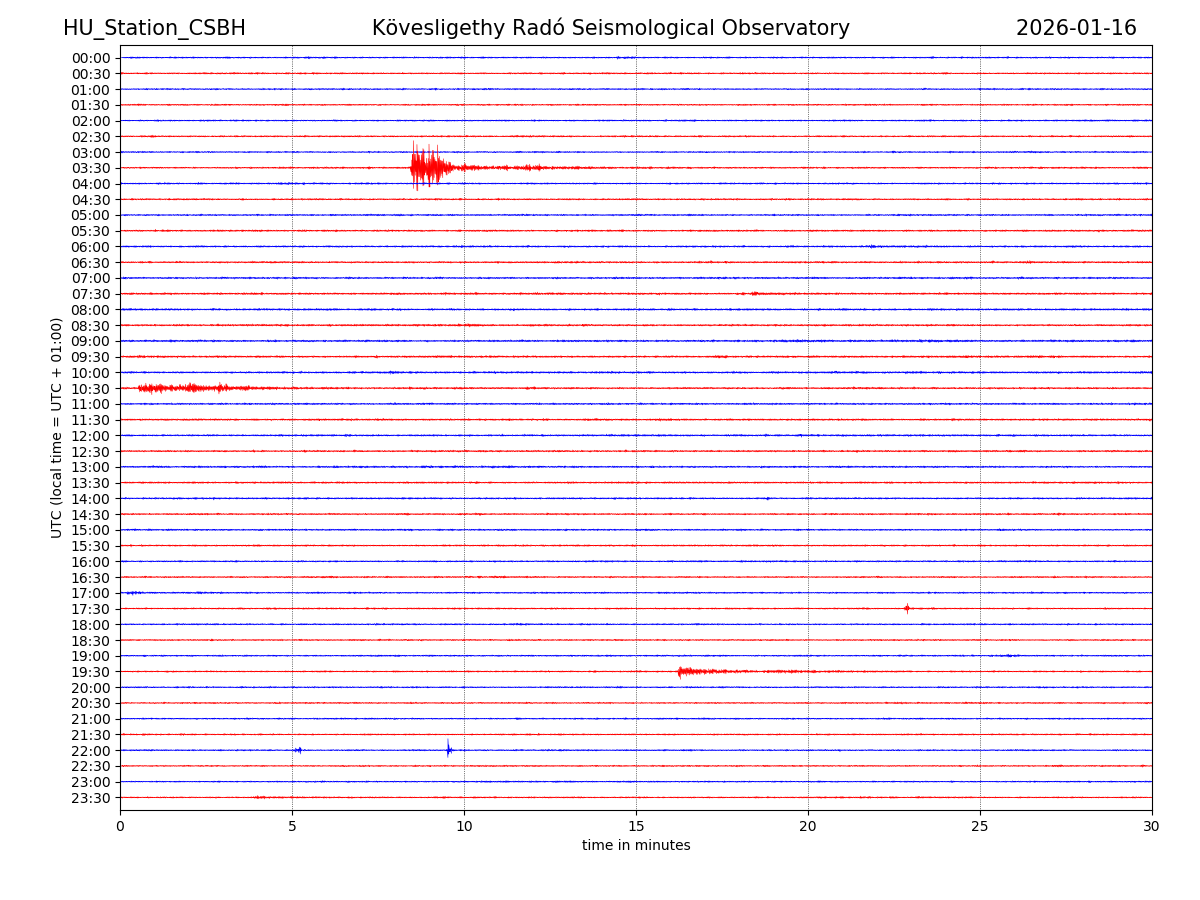
Task: Click the UTC local time y-axis label
Action: tap(57, 427)
